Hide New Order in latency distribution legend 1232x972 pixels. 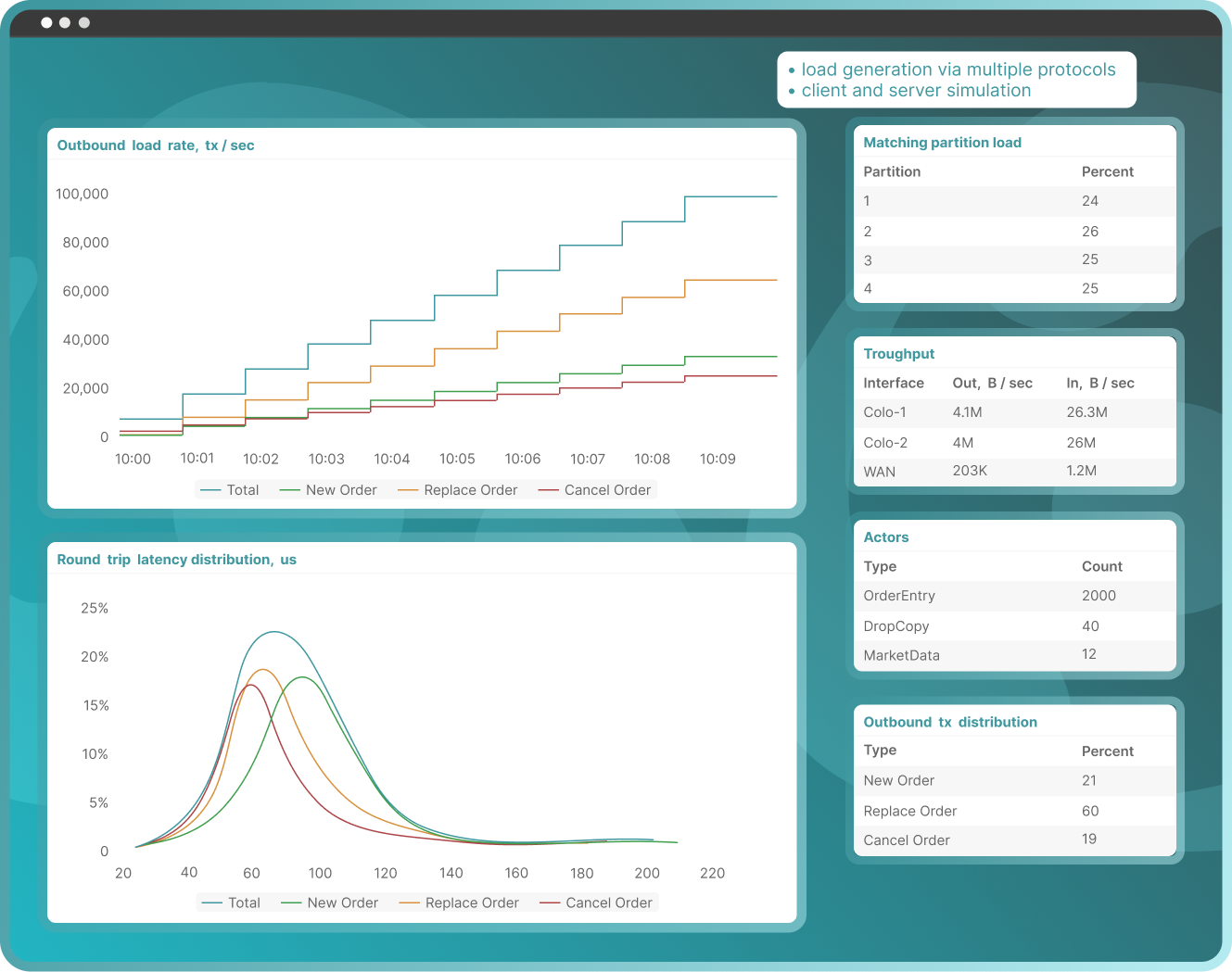tap(330, 903)
